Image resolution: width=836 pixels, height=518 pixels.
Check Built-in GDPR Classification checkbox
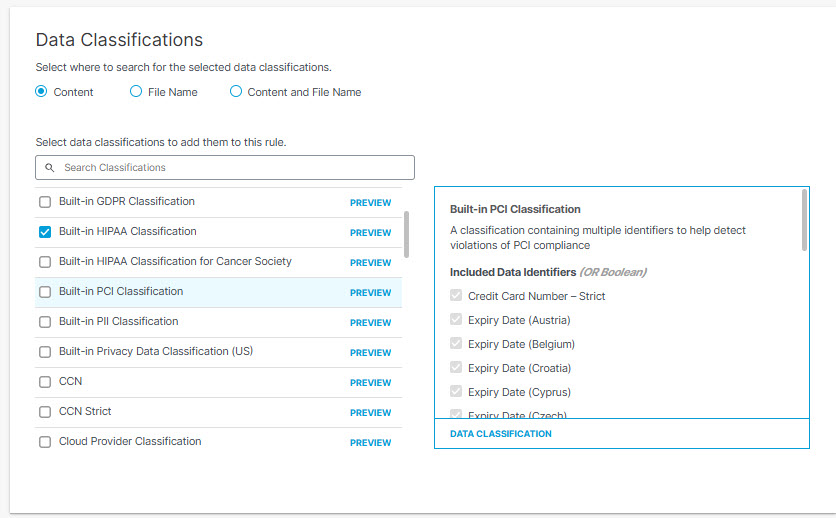click(x=45, y=202)
